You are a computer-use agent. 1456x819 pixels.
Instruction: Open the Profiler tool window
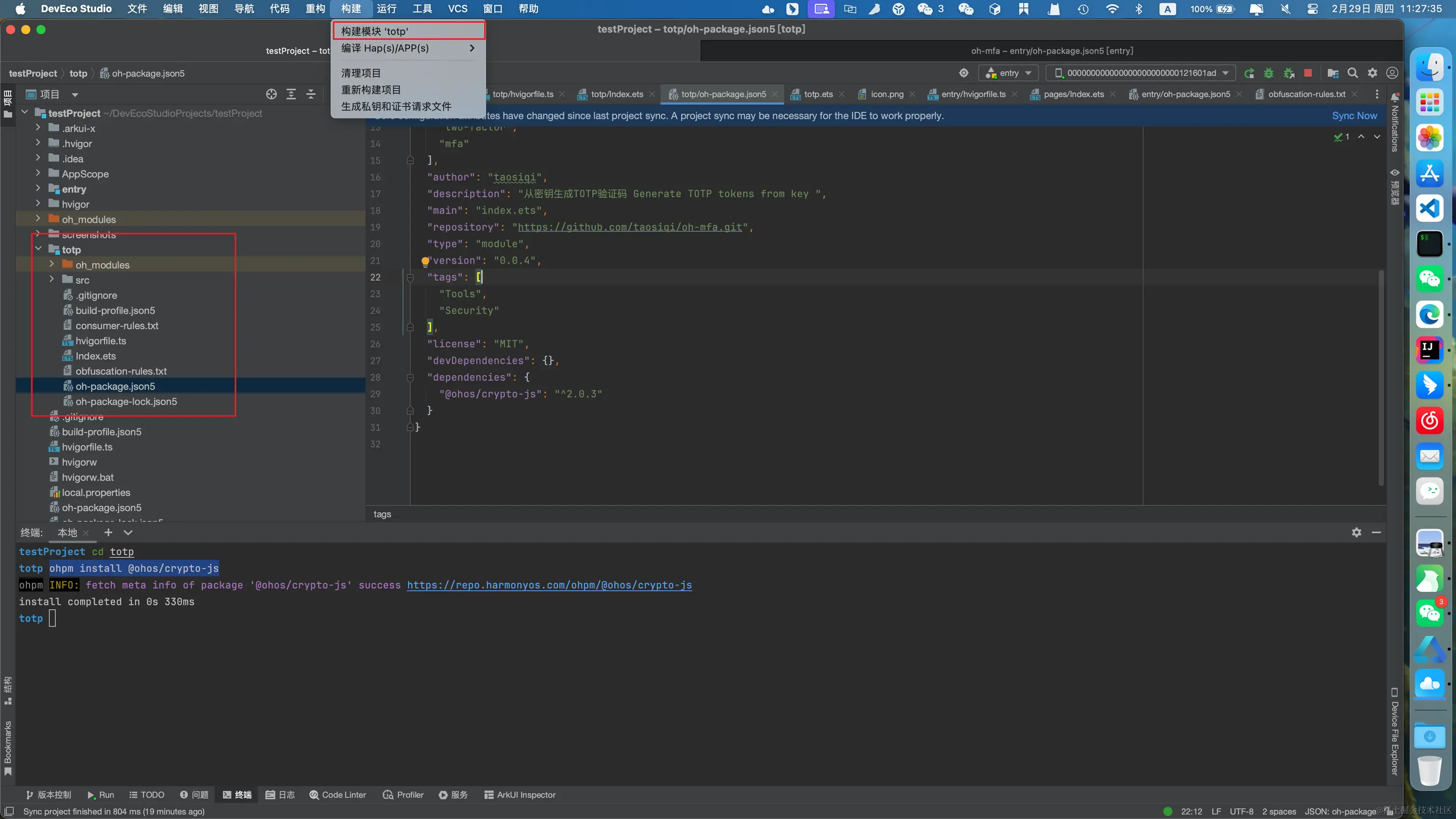403,795
